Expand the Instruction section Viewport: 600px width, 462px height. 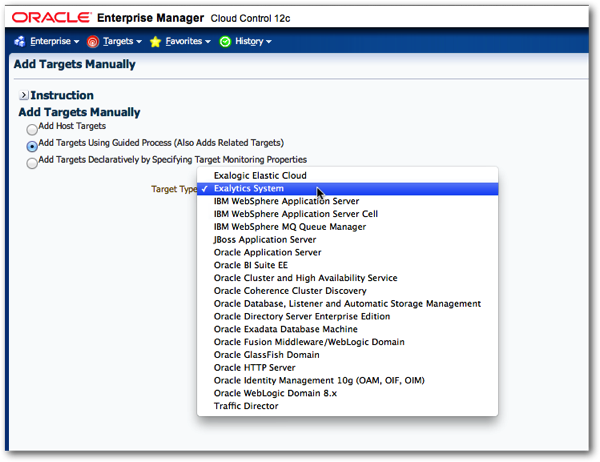pos(24,95)
